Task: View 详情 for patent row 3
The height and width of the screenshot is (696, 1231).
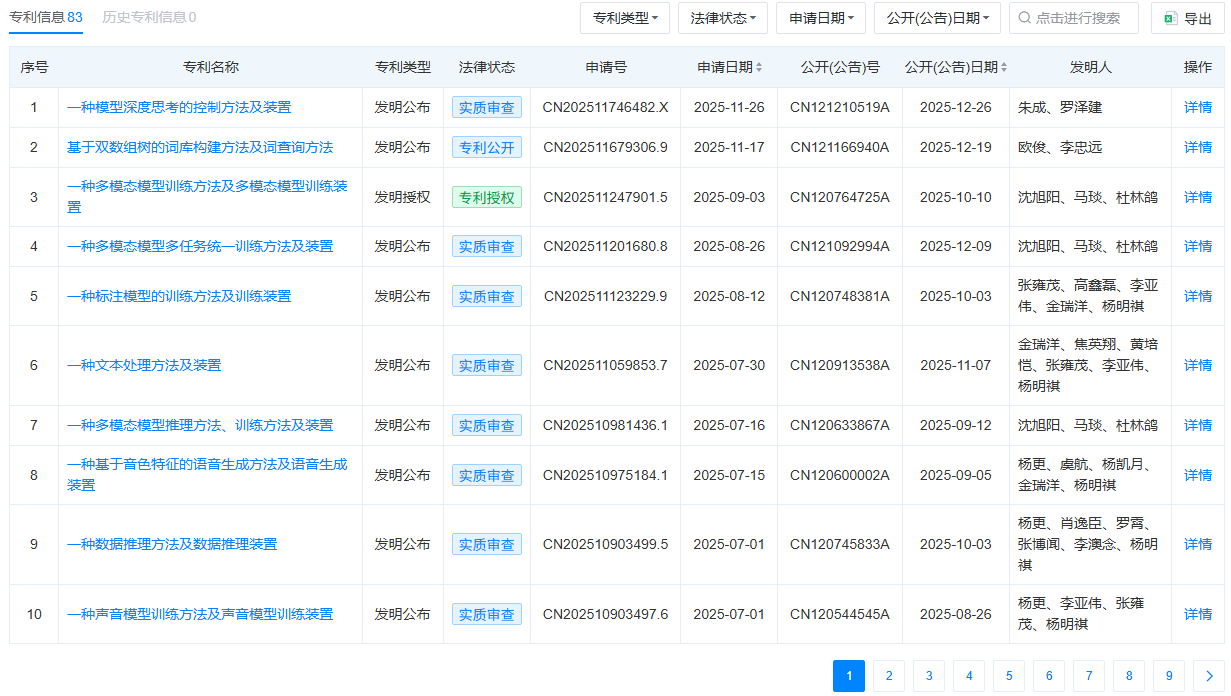Action: 1197,197
